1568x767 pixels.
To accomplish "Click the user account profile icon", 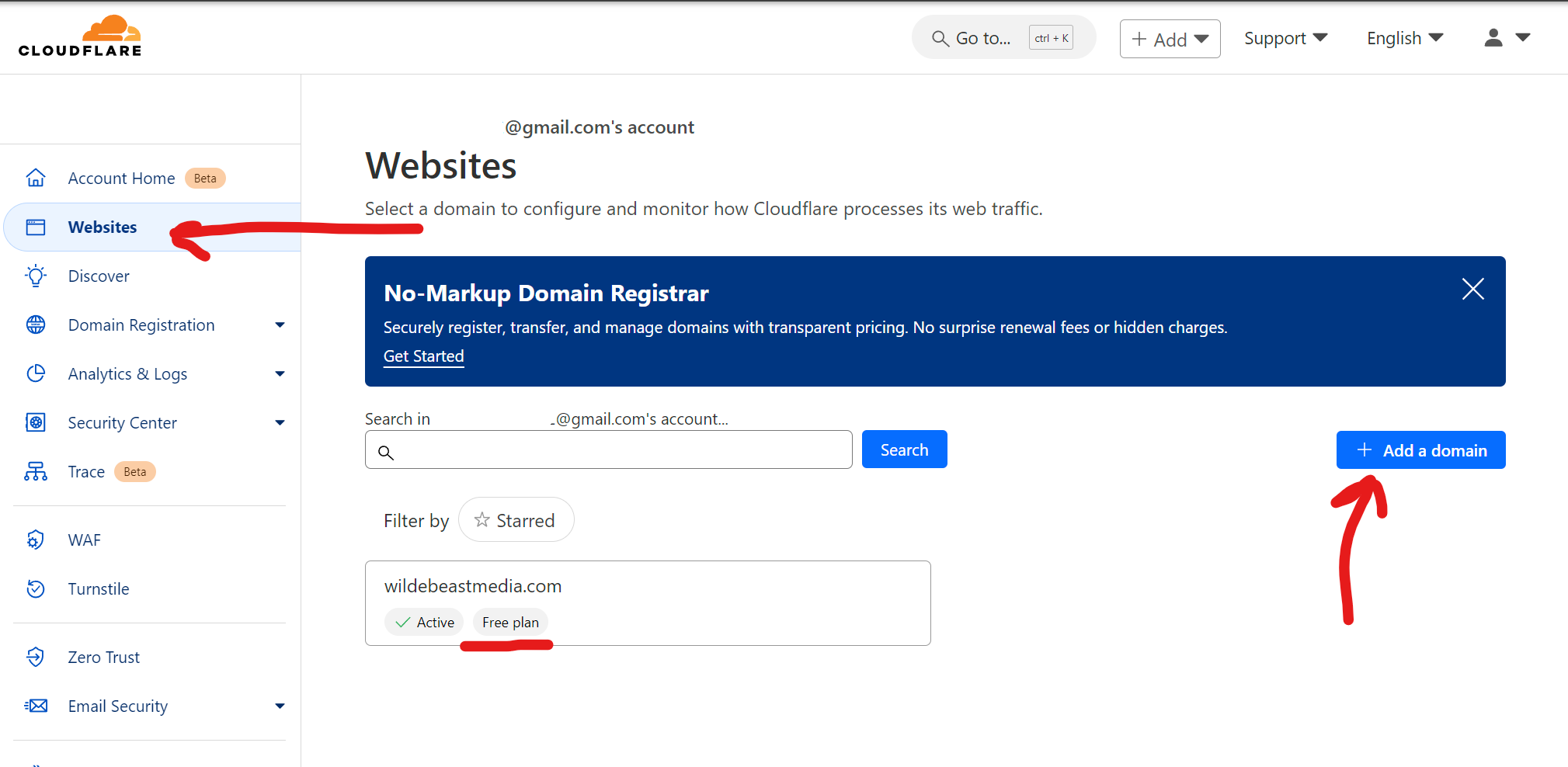I will (x=1492, y=38).
